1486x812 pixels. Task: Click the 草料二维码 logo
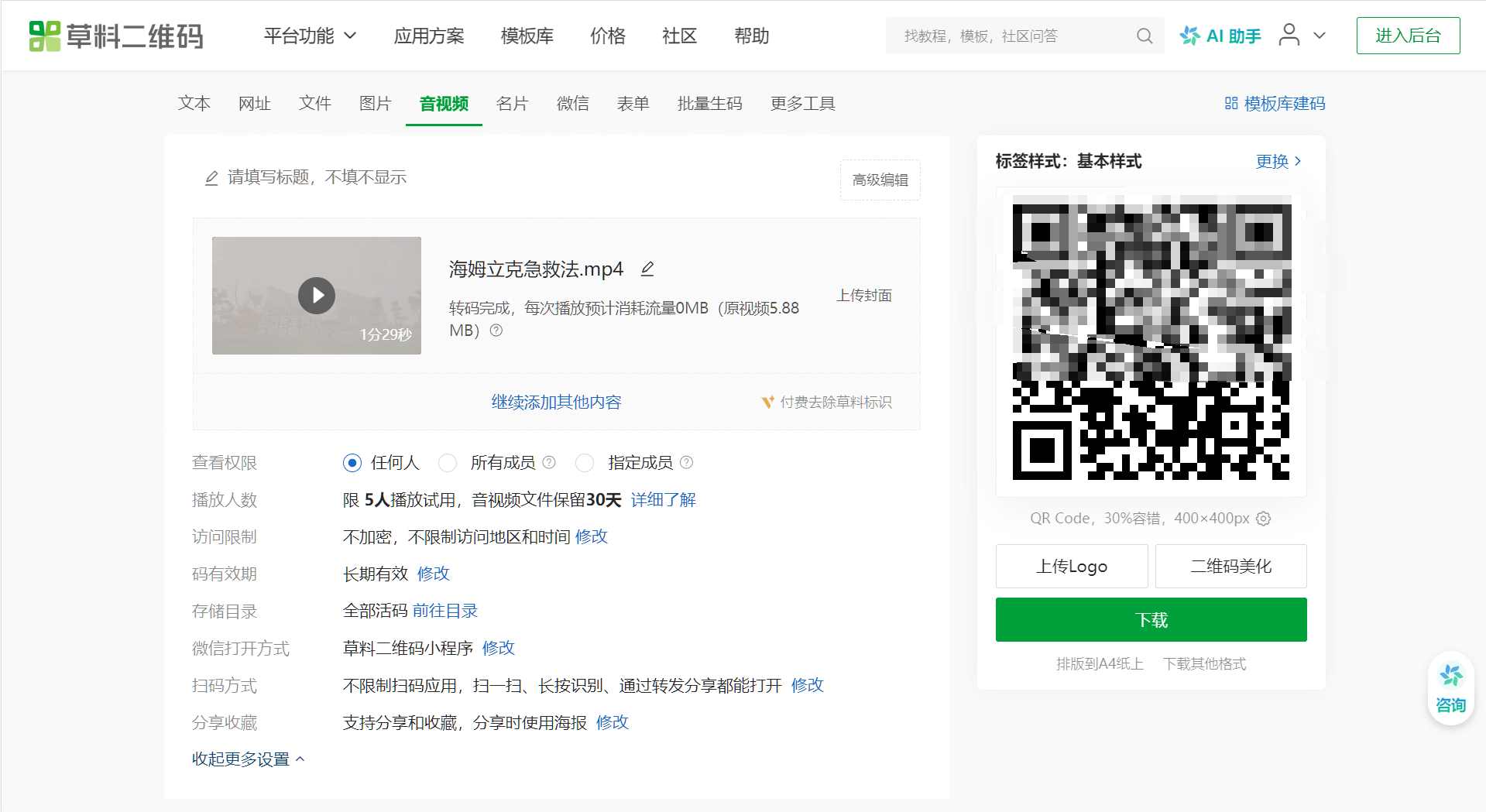(x=116, y=36)
